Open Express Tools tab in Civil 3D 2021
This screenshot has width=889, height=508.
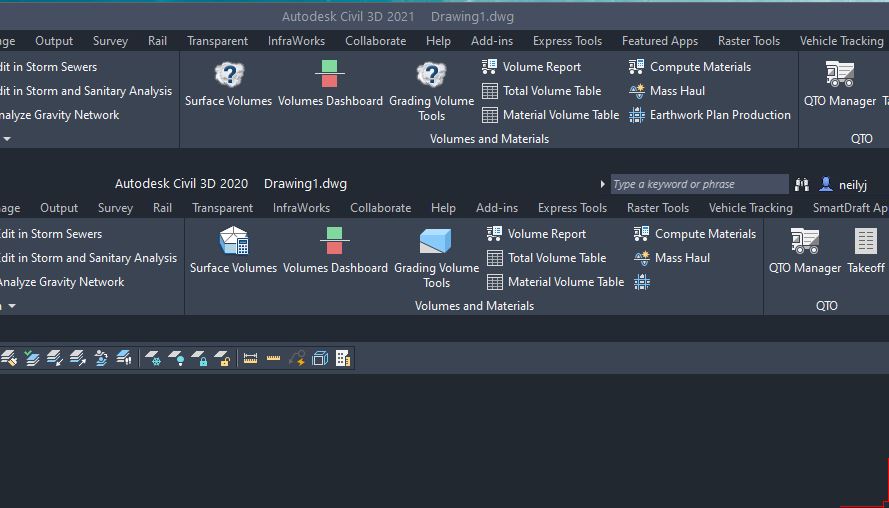[567, 41]
